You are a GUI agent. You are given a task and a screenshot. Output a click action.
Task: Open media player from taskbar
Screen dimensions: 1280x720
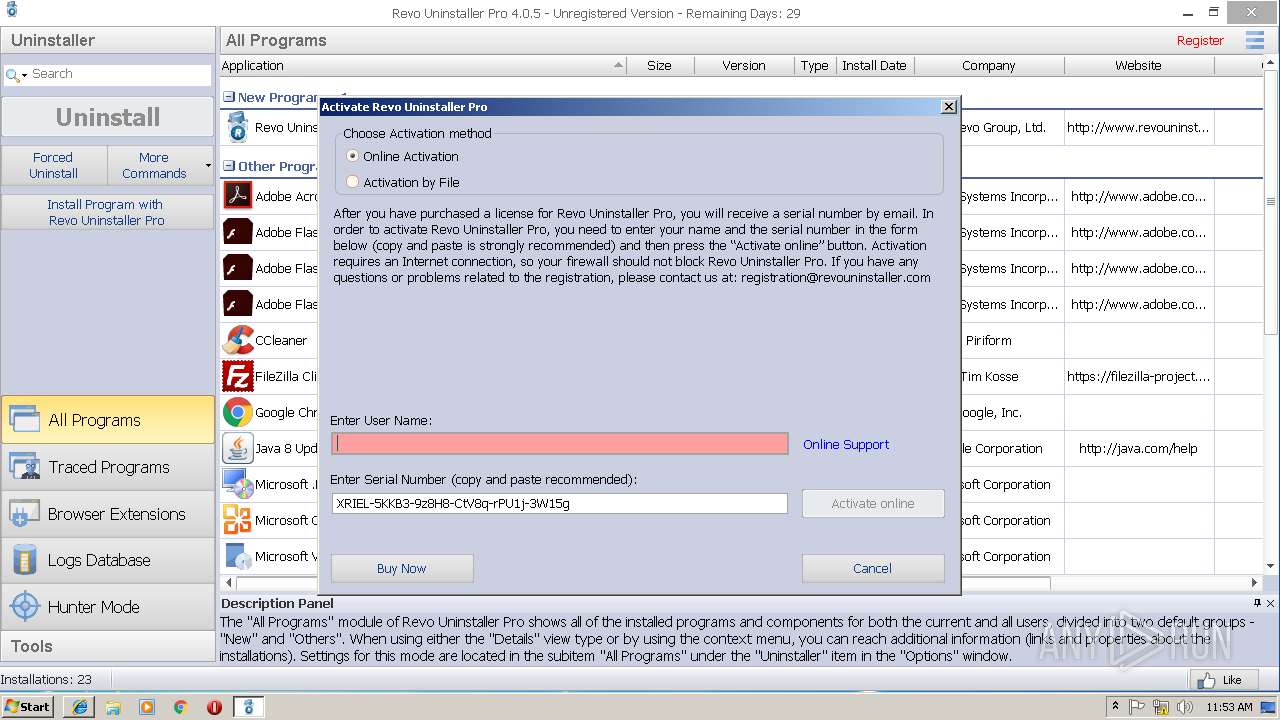pyautogui.click(x=147, y=707)
